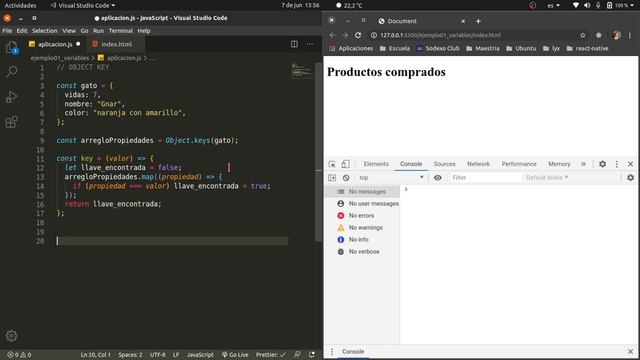
Task: Switch to Network tab in DevTools
Action: (478, 164)
